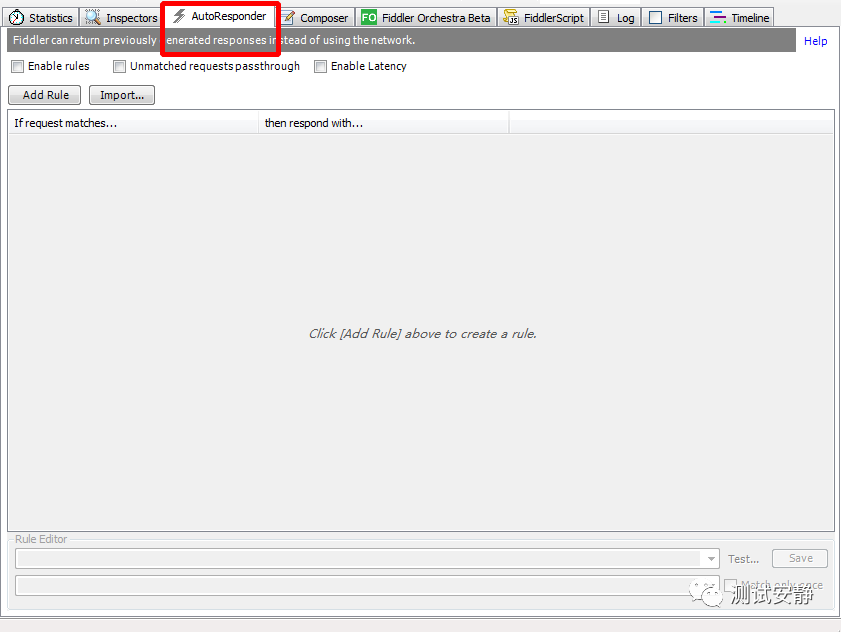Switch to FiddlerScript tab
The height and width of the screenshot is (632, 841).
[x=543, y=17]
